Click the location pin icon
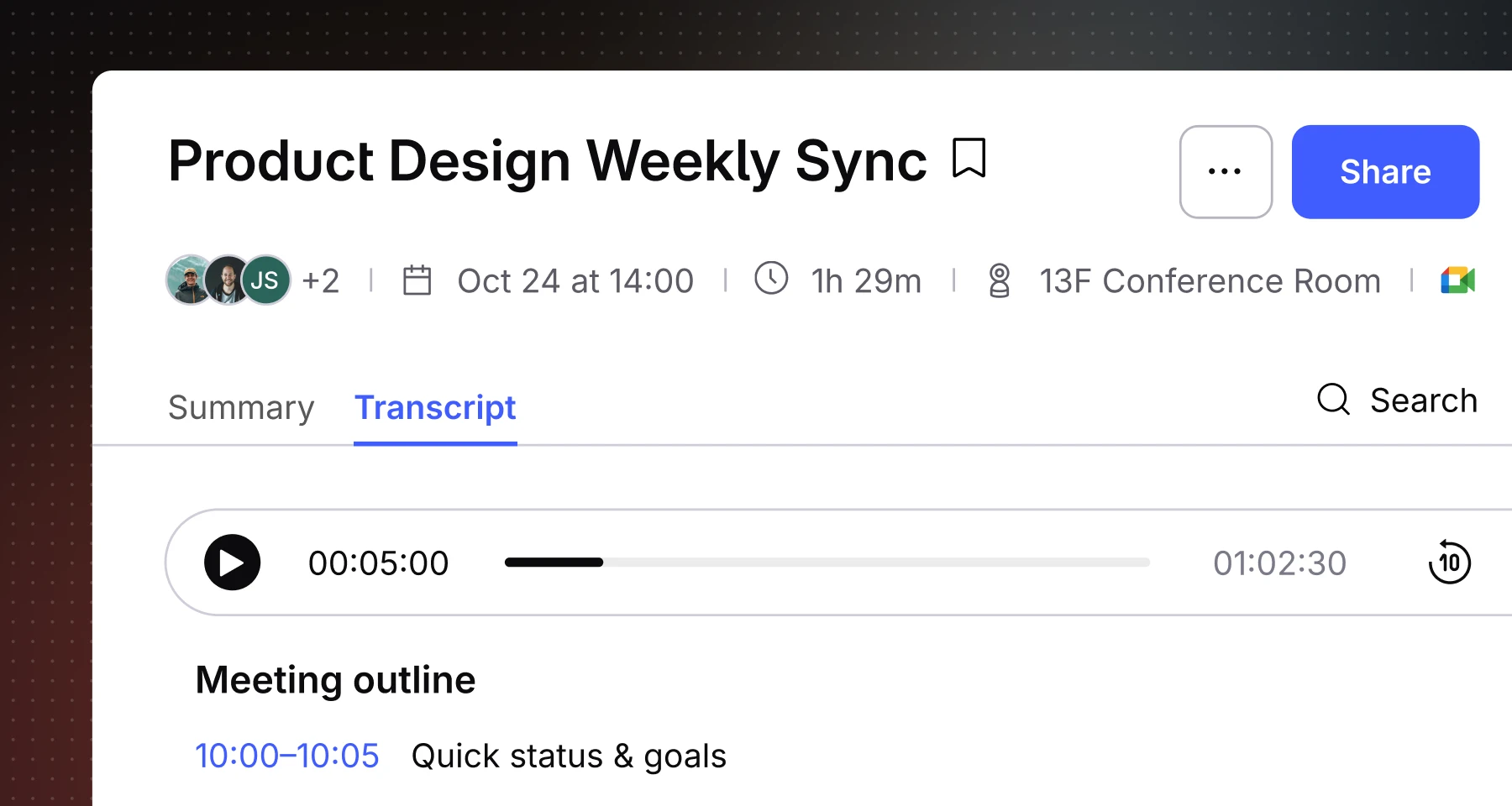Screen dimensions: 1512x806 (x=999, y=280)
